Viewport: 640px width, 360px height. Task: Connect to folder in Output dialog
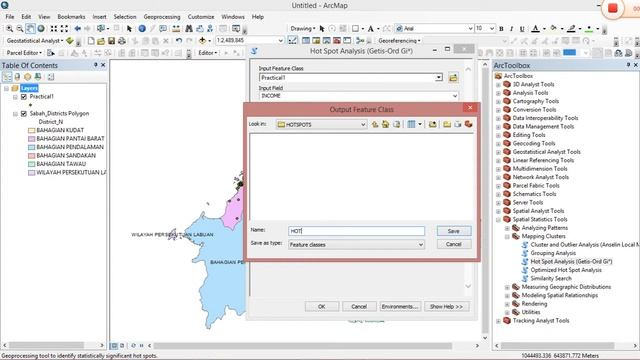[432, 124]
